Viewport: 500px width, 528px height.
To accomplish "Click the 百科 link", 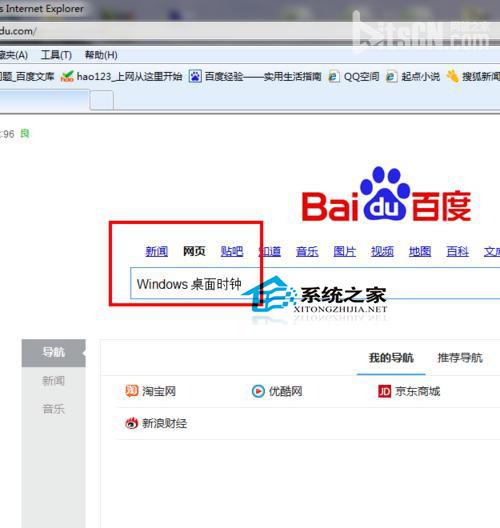I will click(x=458, y=251).
